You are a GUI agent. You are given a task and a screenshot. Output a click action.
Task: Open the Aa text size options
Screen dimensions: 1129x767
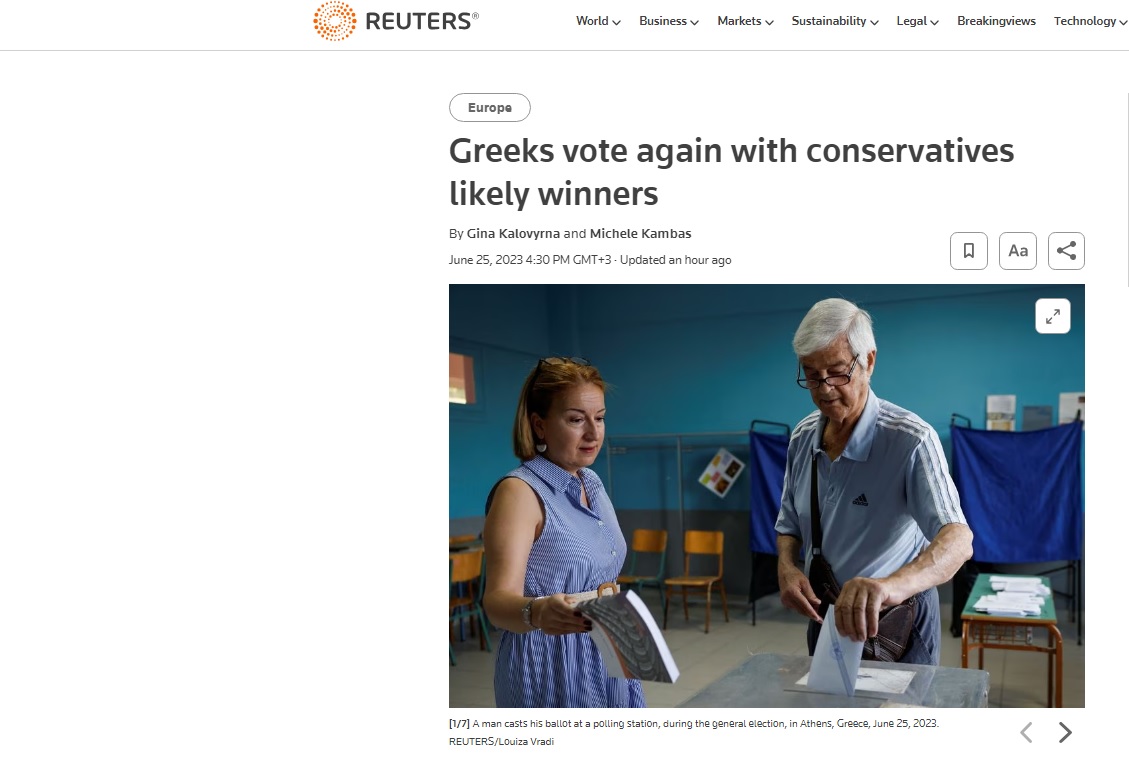point(1017,251)
